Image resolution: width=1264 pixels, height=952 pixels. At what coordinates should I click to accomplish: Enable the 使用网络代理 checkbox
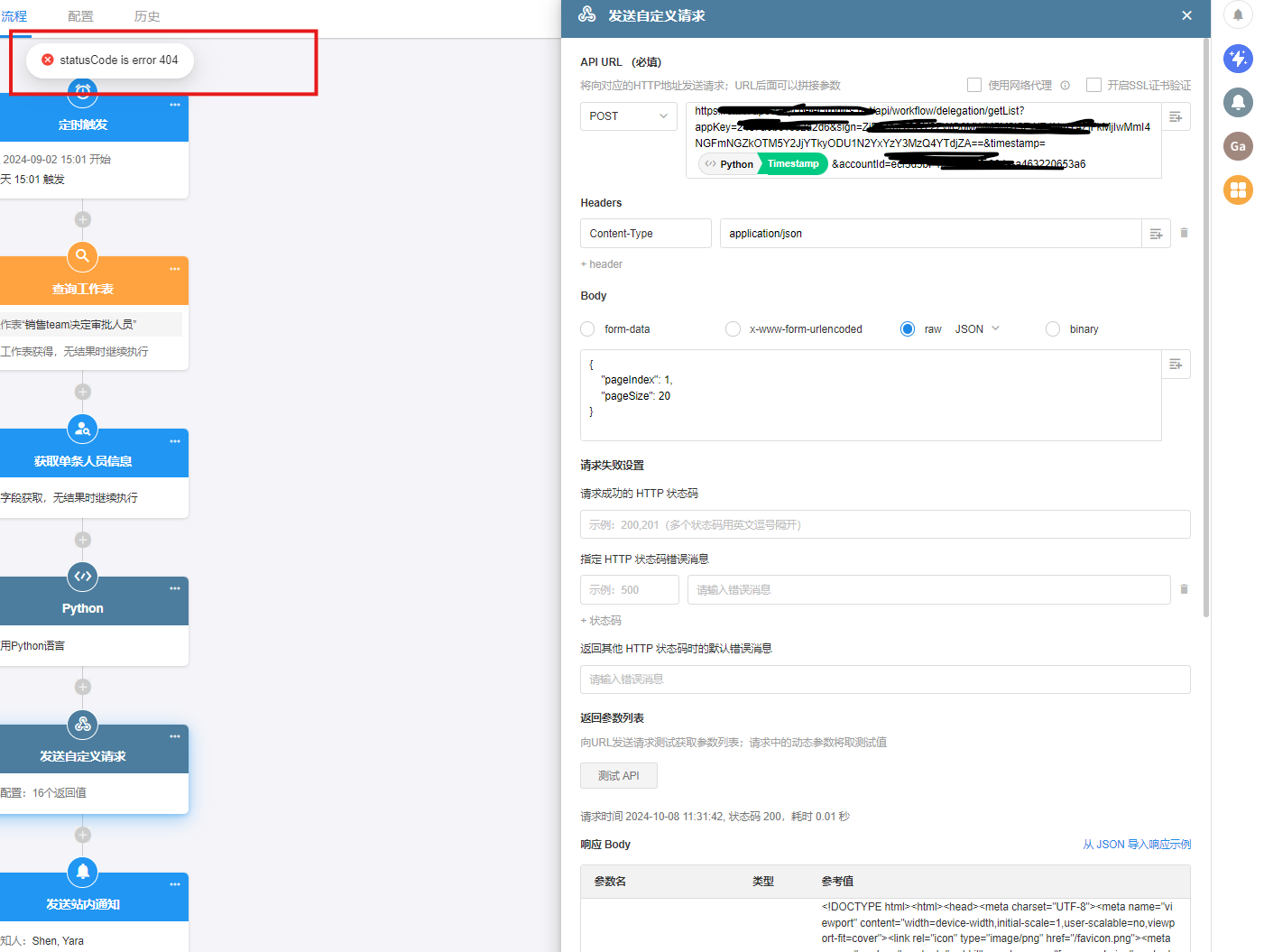(974, 85)
